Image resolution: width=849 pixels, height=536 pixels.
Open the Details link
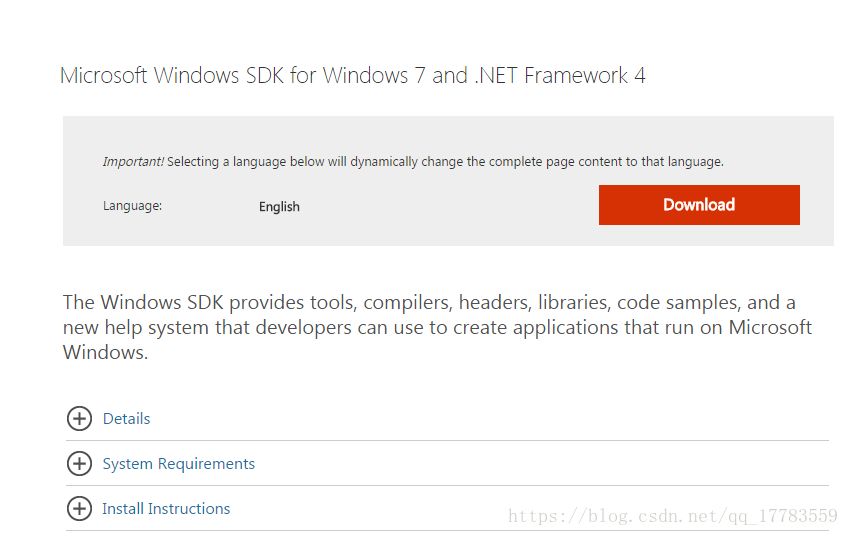(x=126, y=419)
